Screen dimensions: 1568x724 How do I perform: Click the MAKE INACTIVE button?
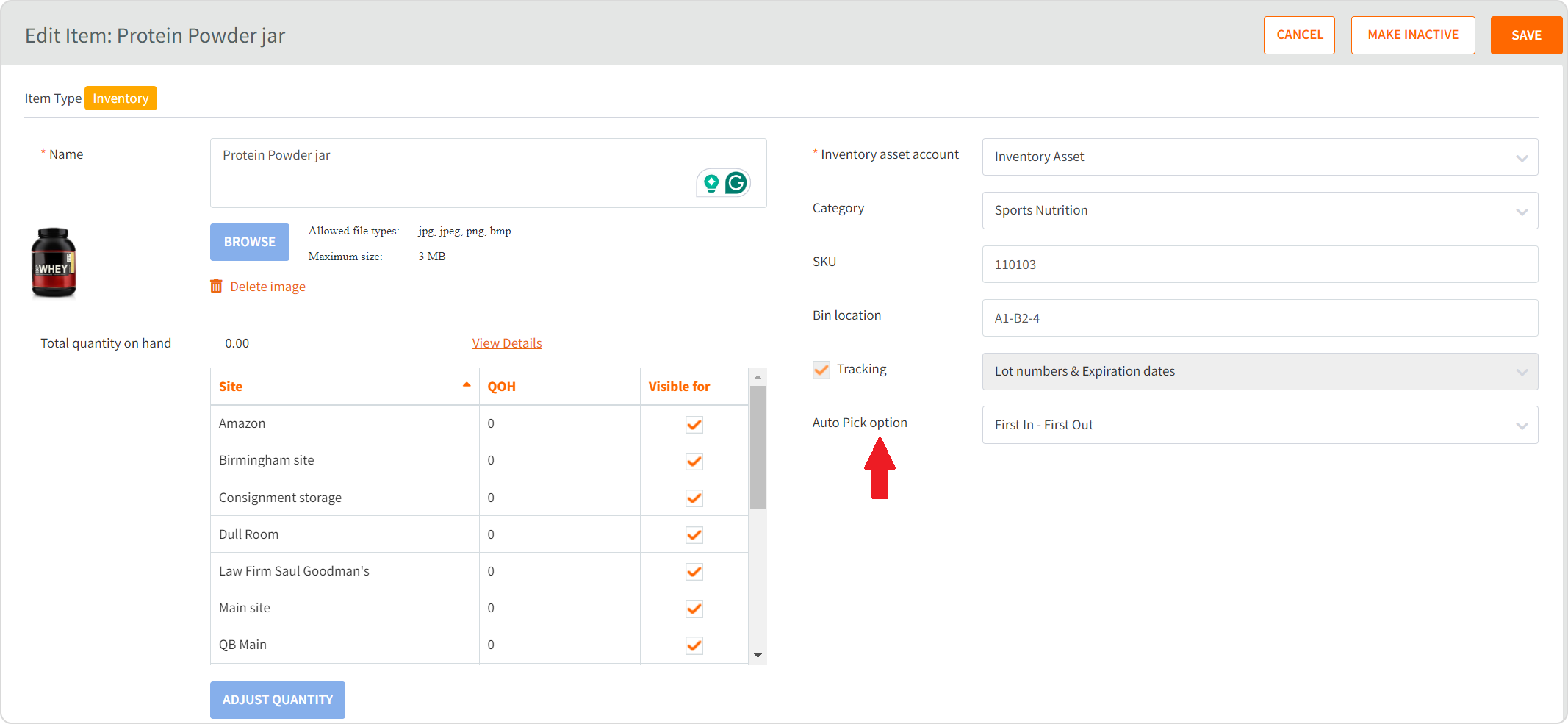pos(1413,35)
